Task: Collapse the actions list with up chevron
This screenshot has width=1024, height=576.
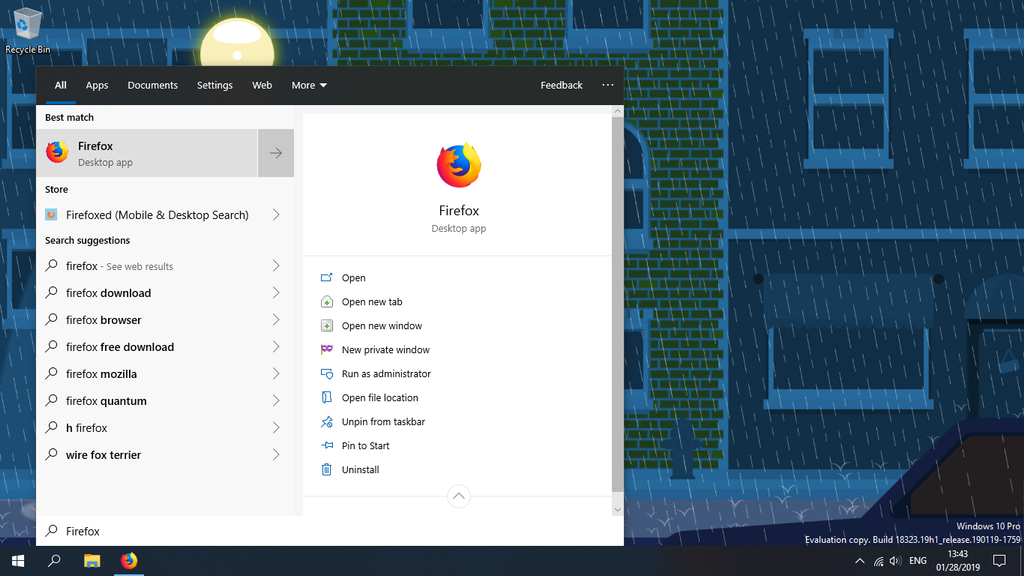Action: (x=458, y=496)
